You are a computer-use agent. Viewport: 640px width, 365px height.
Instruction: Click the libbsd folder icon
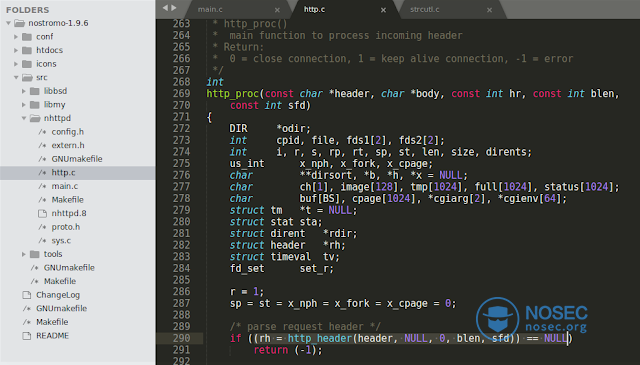35,91
